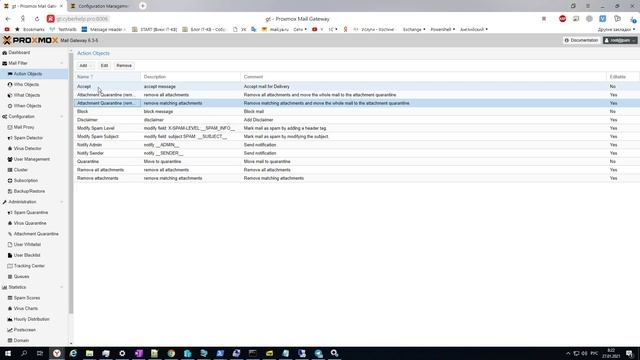Open Subscription page
Image resolution: width=640 pixels, height=360 pixels.
pyautogui.click(x=26, y=180)
